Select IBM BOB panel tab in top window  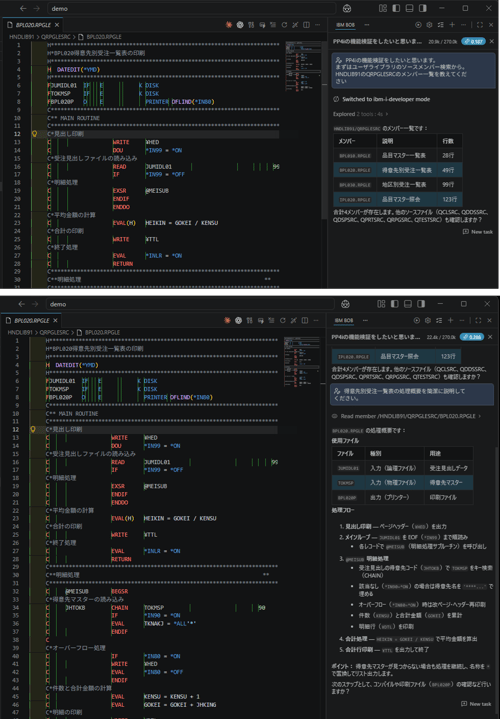click(x=345, y=25)
